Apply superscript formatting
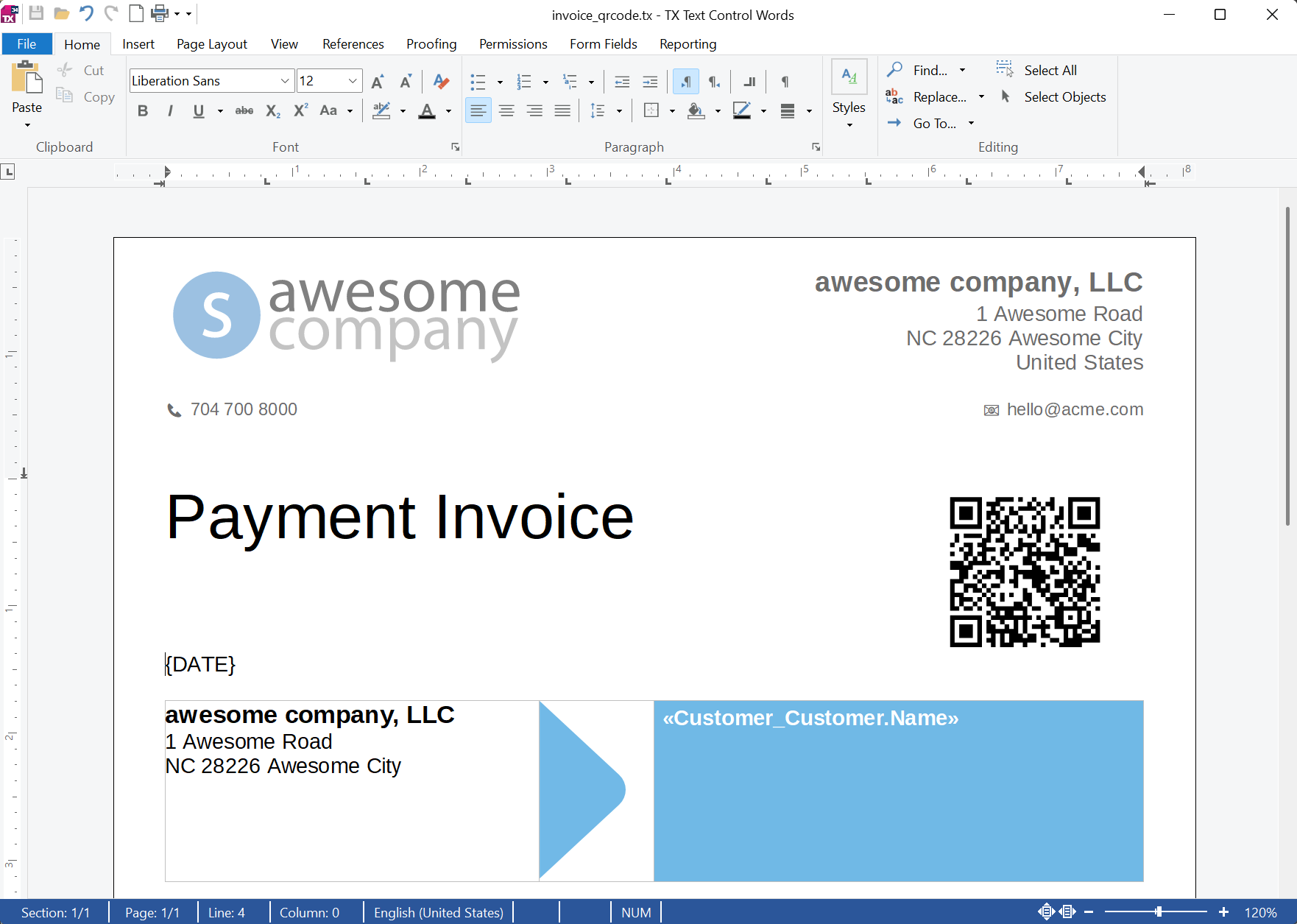The height and width of the screenshot is (924, 1297). (300, 110)
